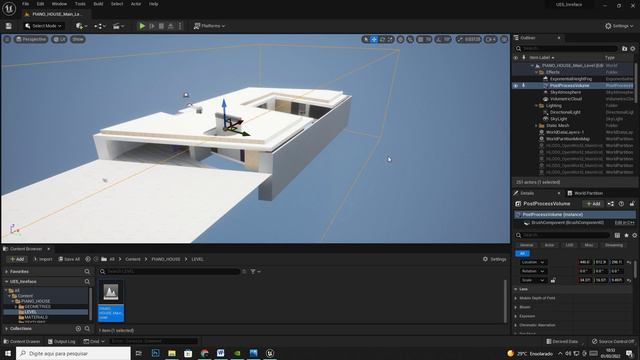Open the Select Mode dropdown
The height and width of the screenshot is (360, 640).
tap(43, 26)
